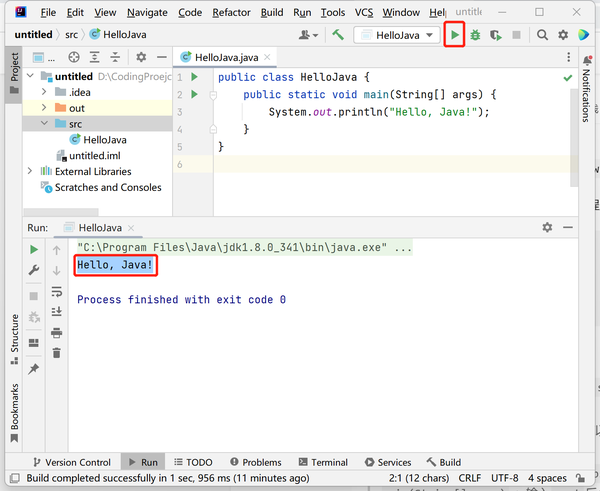This screenshot has height=491, width=600.
Task: Open Search Everywhere with the magnifier icon
Action: (x=542, y=35)
